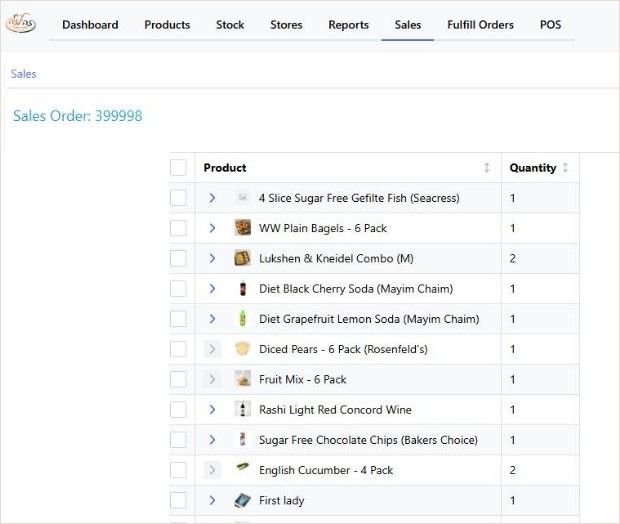The height and width of the screenshot is (524, 620).
Task: Click the company logo icon
Action: (21, 24)
